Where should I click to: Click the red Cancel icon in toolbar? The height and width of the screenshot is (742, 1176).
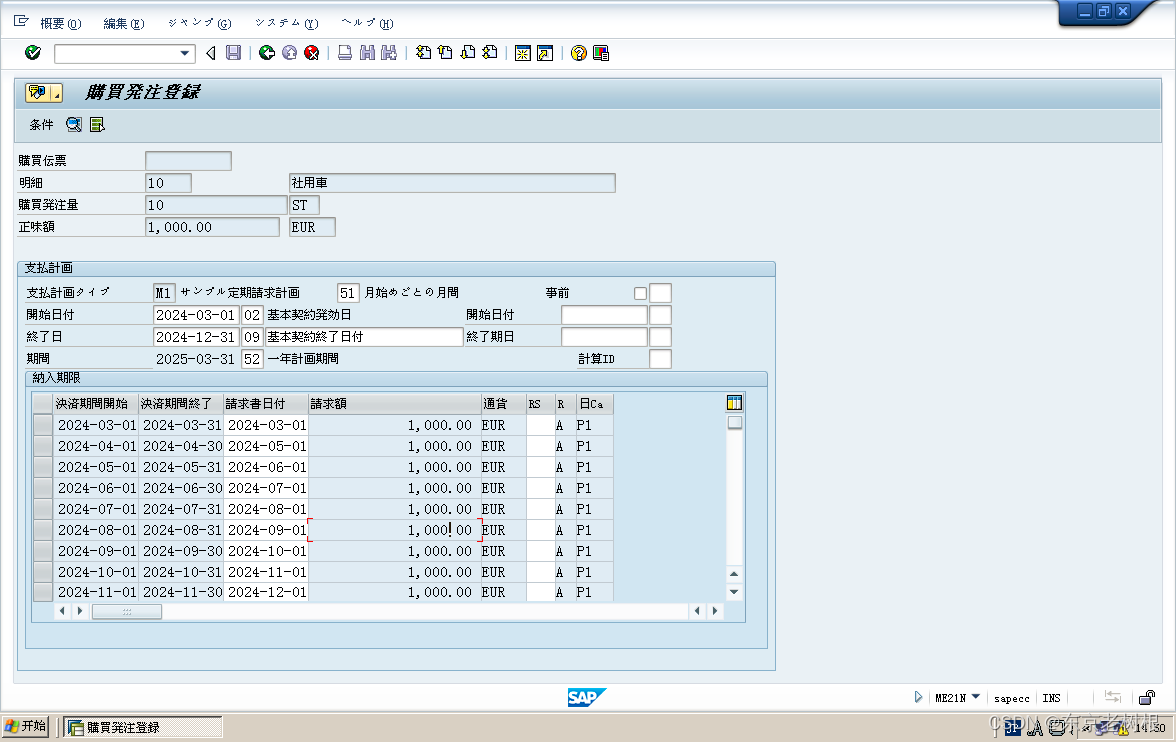tap(311, 53)
